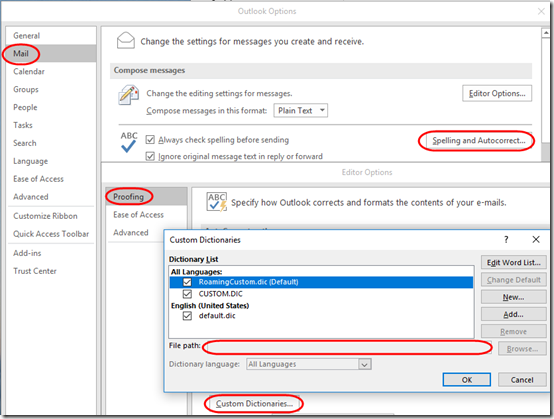The width and height of the screenshot is (554, 419).
Task: Toggle Always check spelling before sending
Action: (150, 140)
